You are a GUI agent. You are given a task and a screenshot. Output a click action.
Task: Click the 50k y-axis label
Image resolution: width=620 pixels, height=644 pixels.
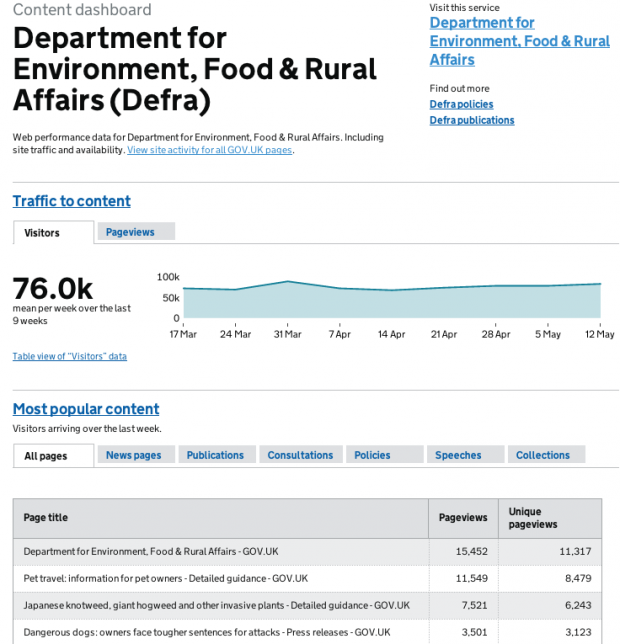[171, 298]
